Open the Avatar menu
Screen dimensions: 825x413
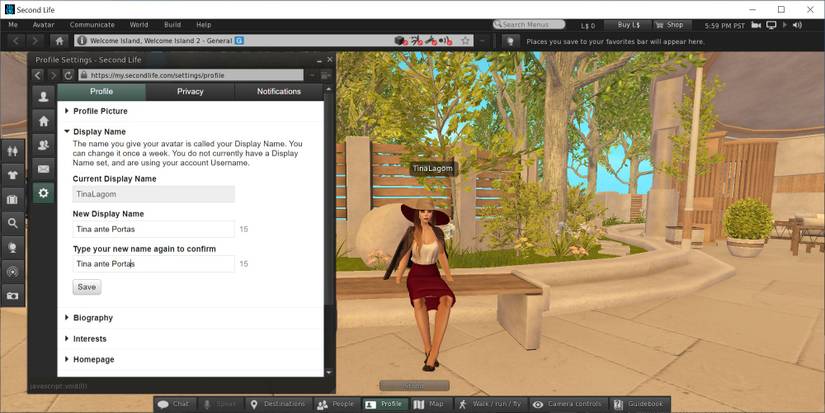click(44, 25)
